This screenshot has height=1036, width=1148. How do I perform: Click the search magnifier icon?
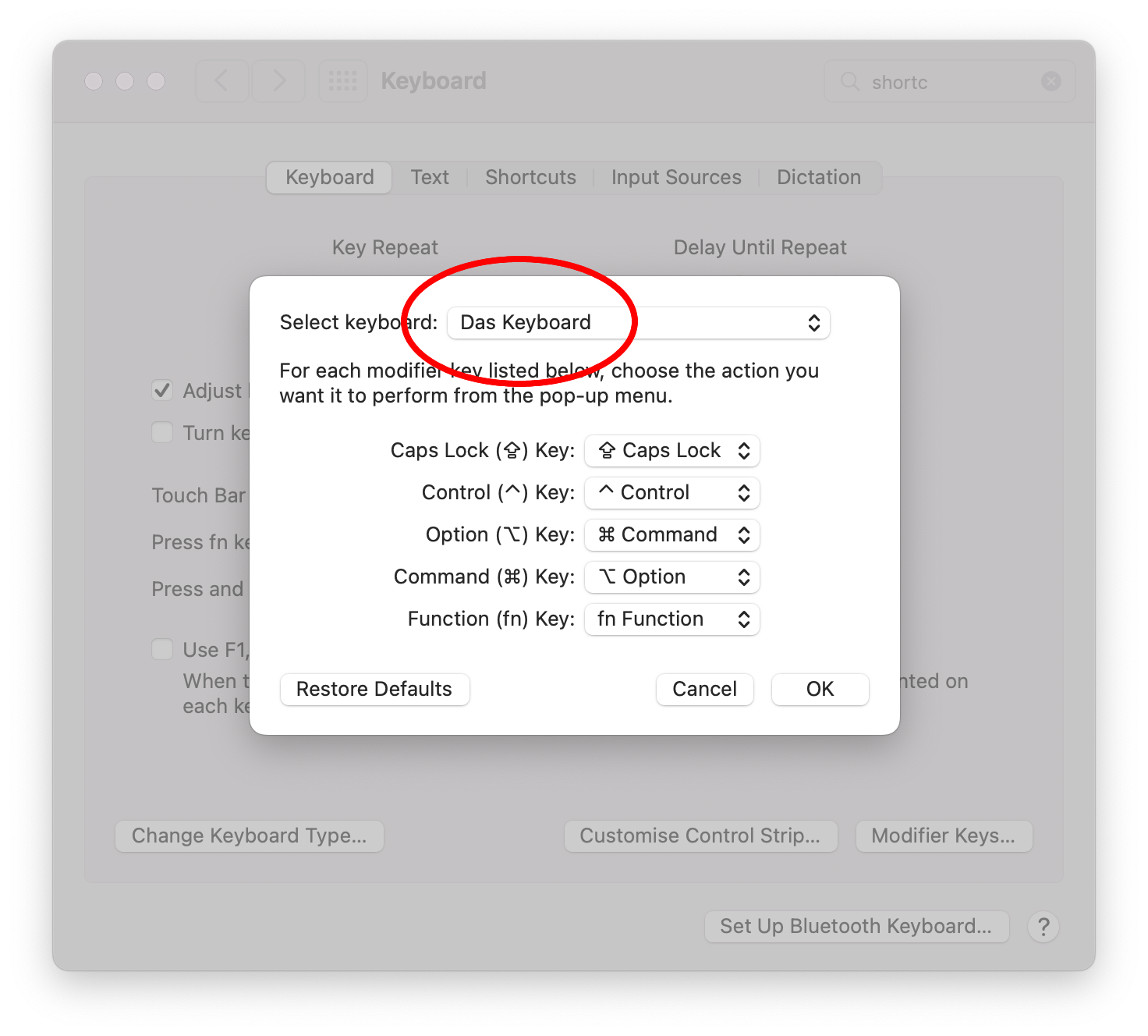tap(850, 81)
